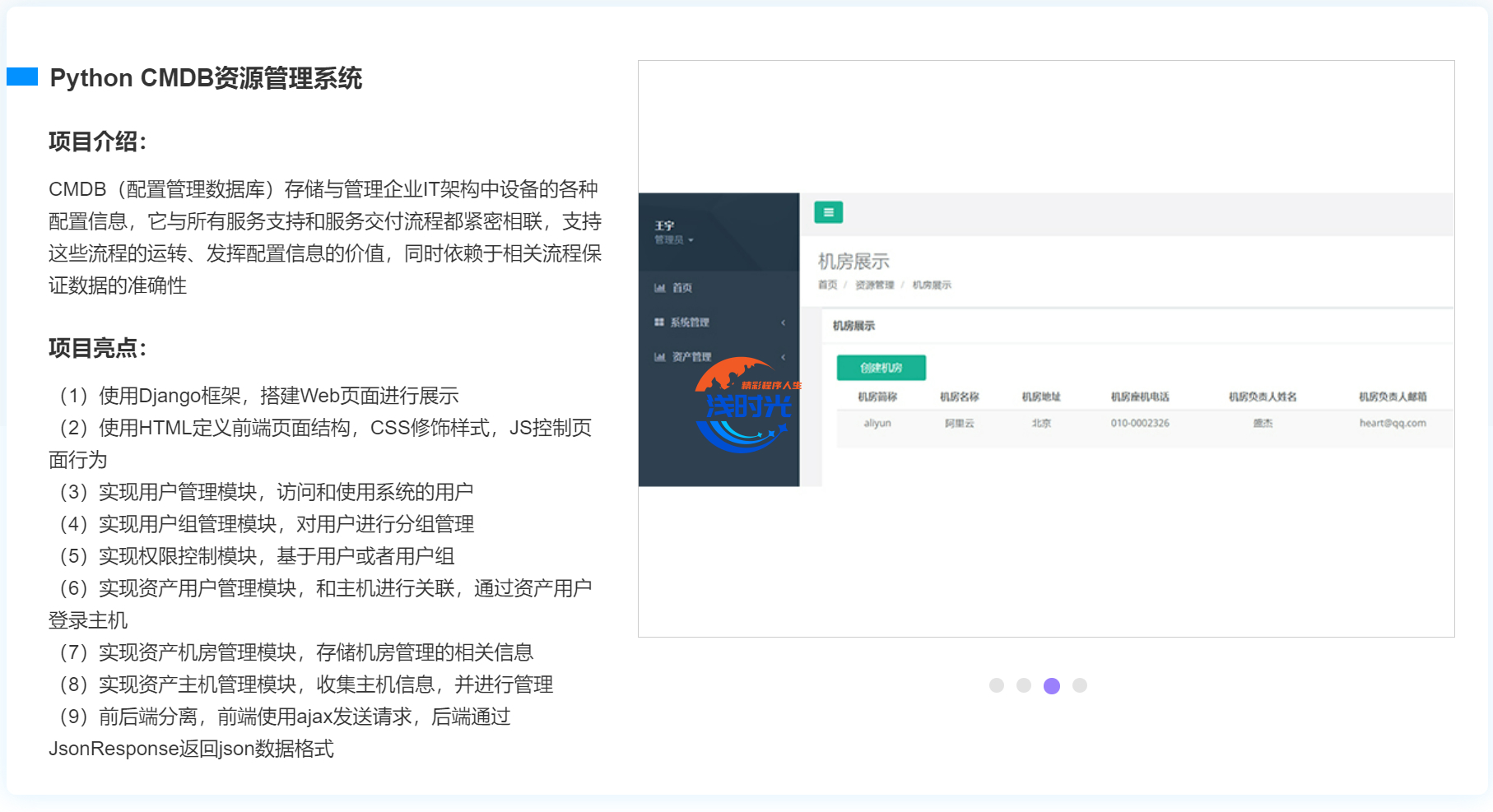Screen dimensions: 1493x812
Task: Click the 机房座机电话 column header
Action: coord(1139,397)
